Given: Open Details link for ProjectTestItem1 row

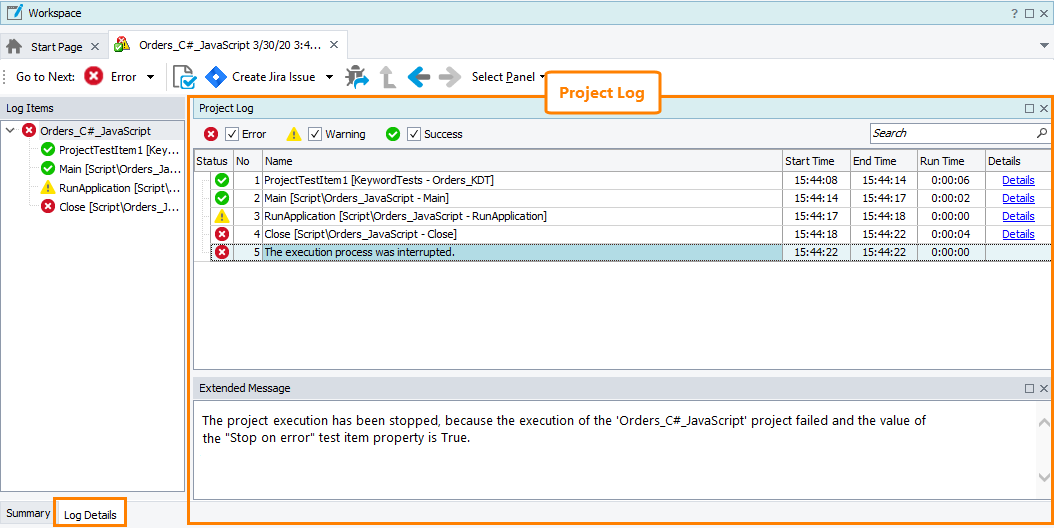Looking at the screenshot, I should point(1018,180).
